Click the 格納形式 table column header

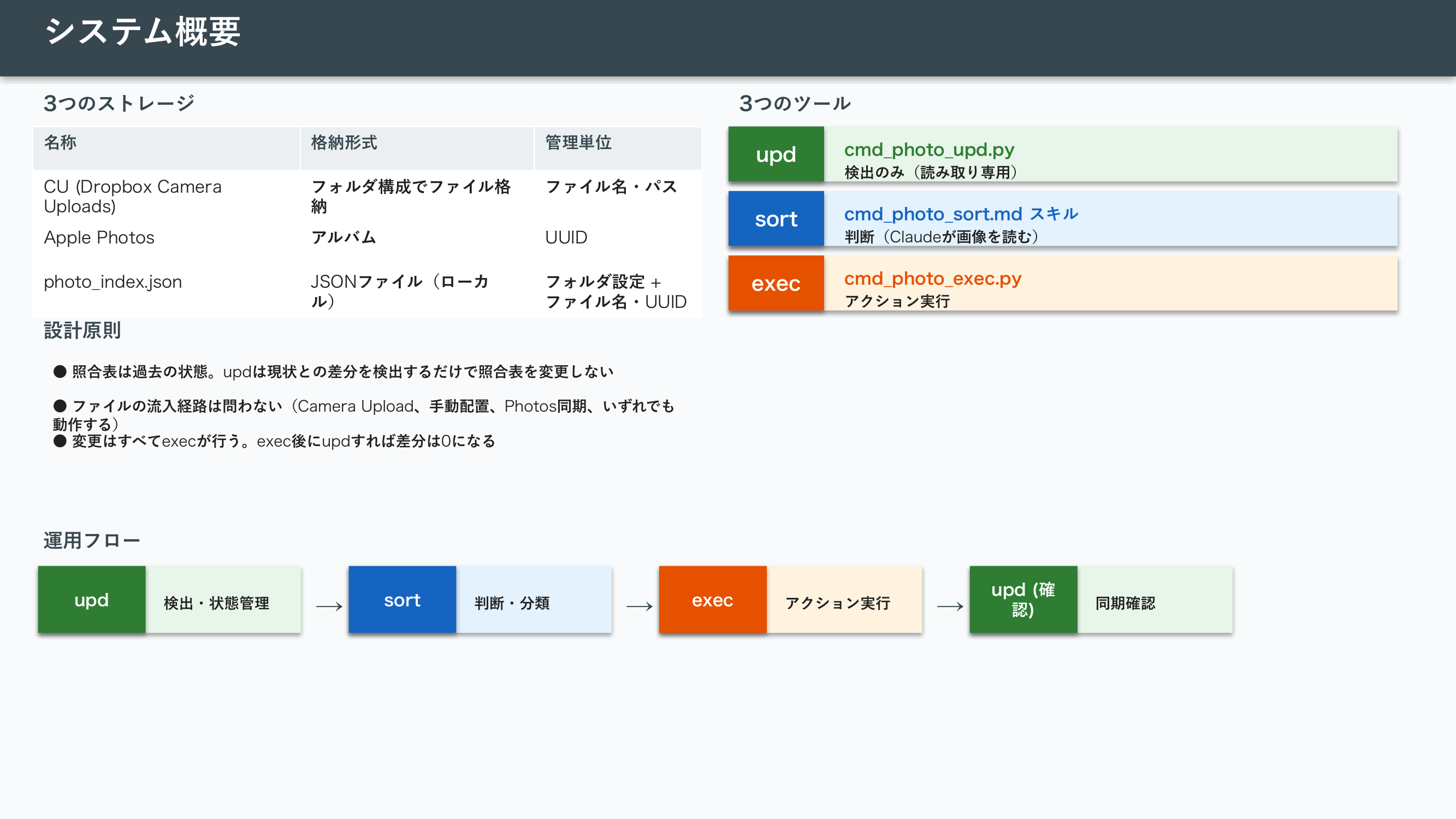click(344, 143)
